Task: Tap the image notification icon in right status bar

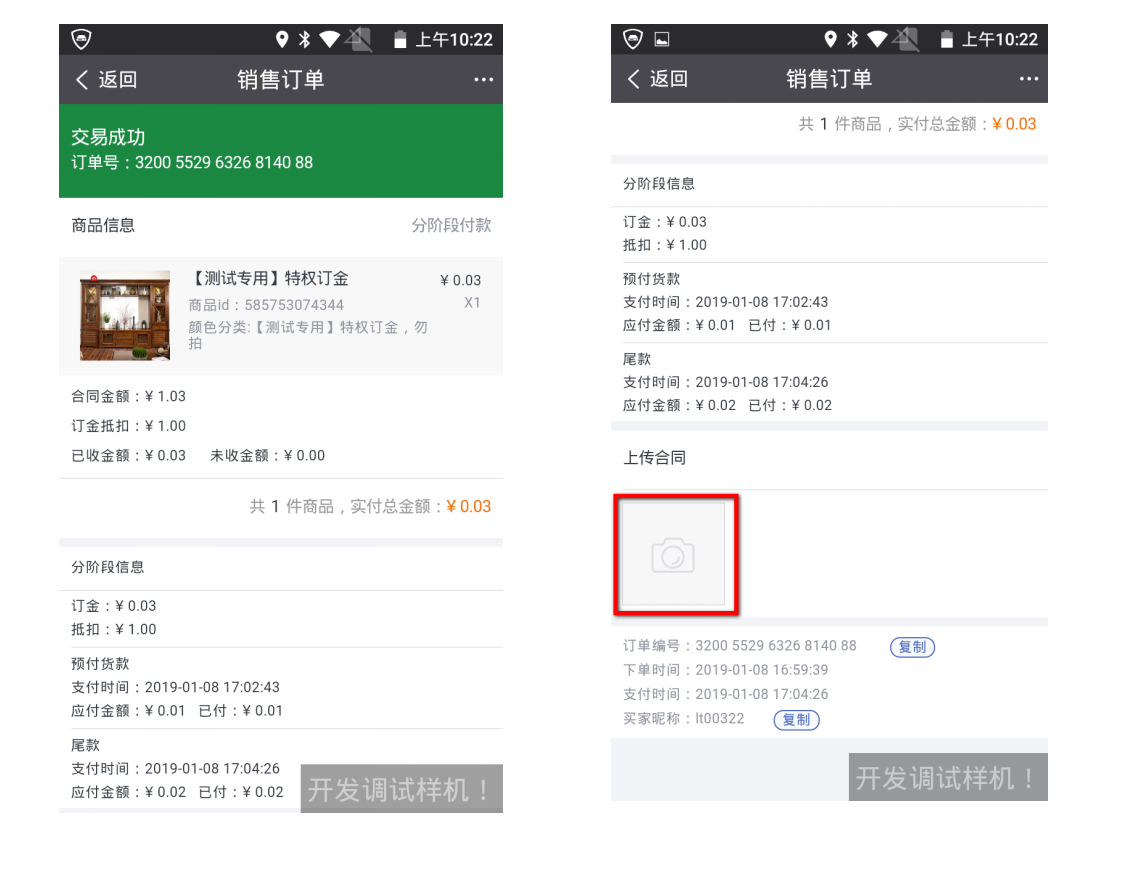Action: 661,40
